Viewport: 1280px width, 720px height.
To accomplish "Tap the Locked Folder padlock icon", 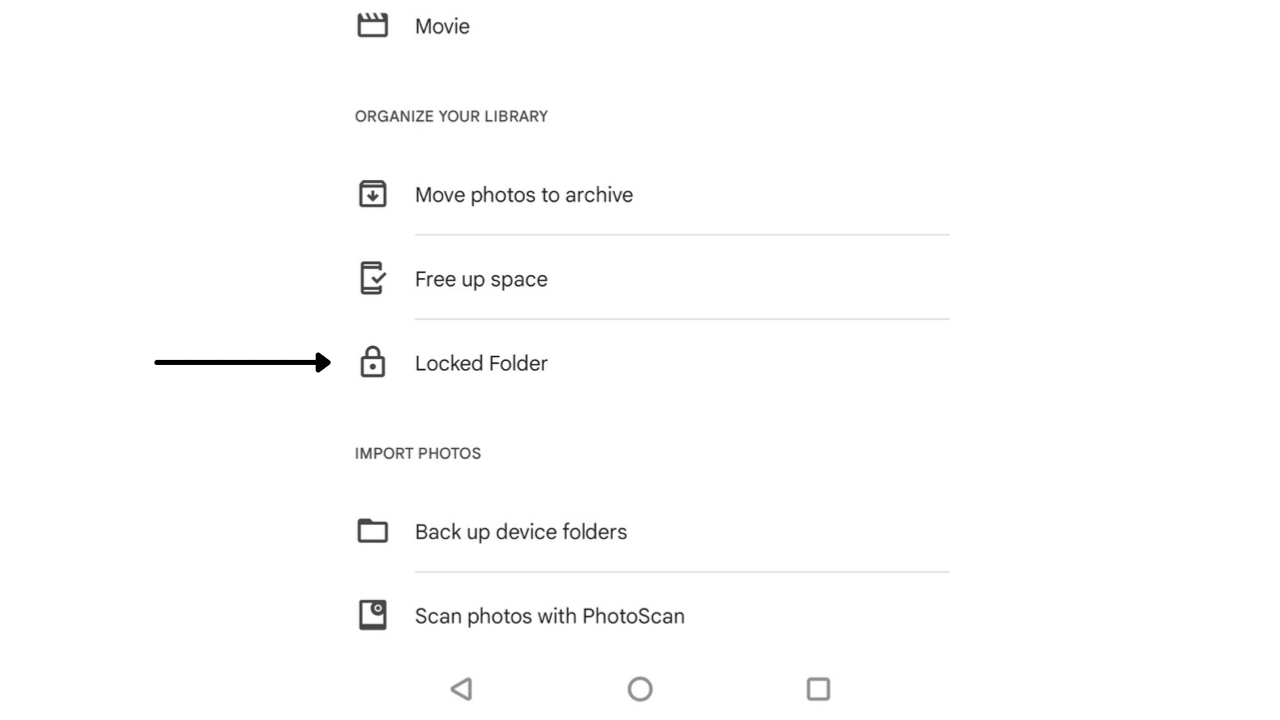I will (372, 362).
